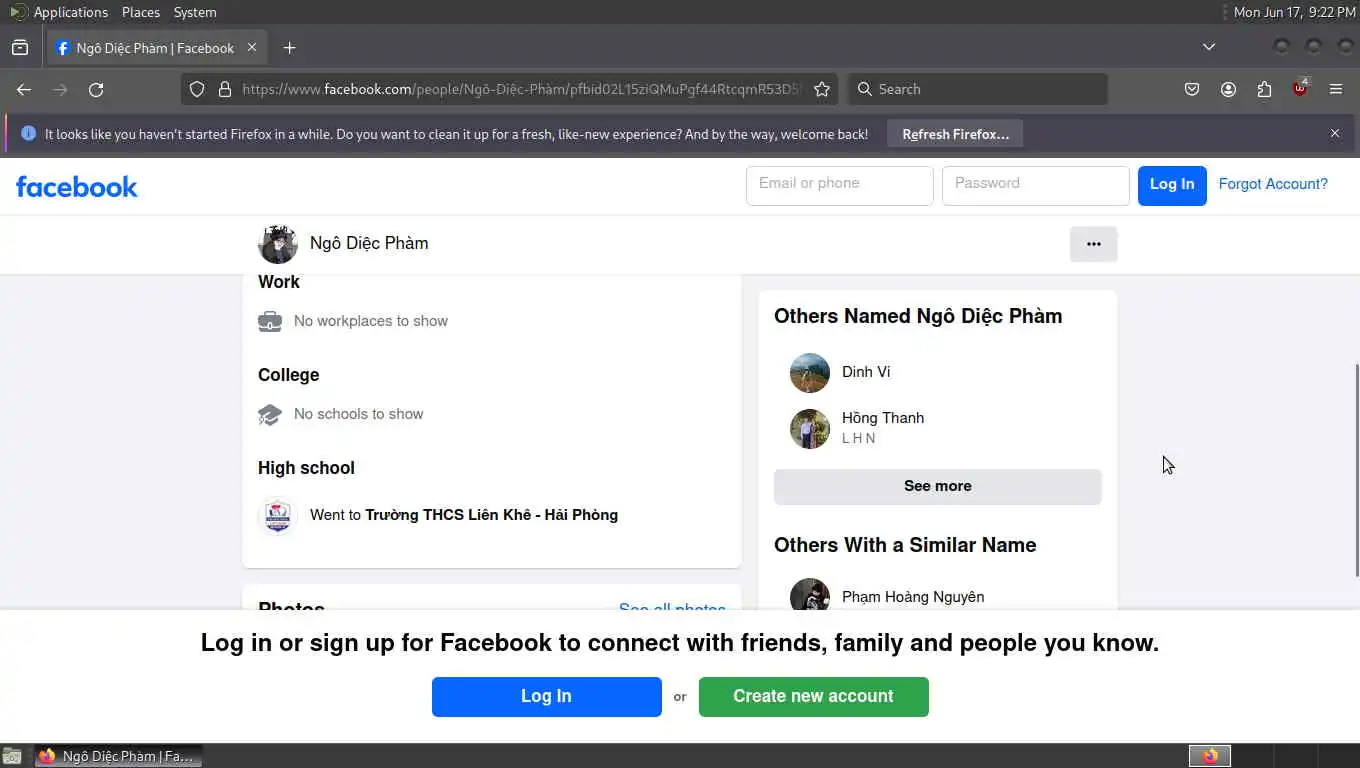
Task: Click the 'No workplaces to show' text
Action: (371, 321)
